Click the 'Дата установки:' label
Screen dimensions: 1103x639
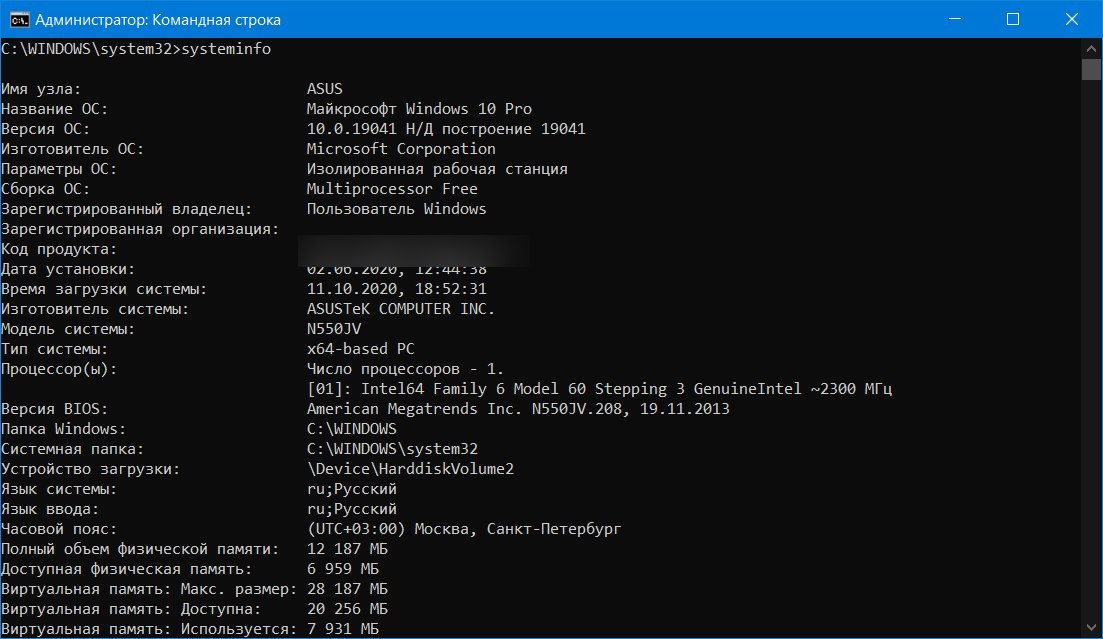point(68,269)
